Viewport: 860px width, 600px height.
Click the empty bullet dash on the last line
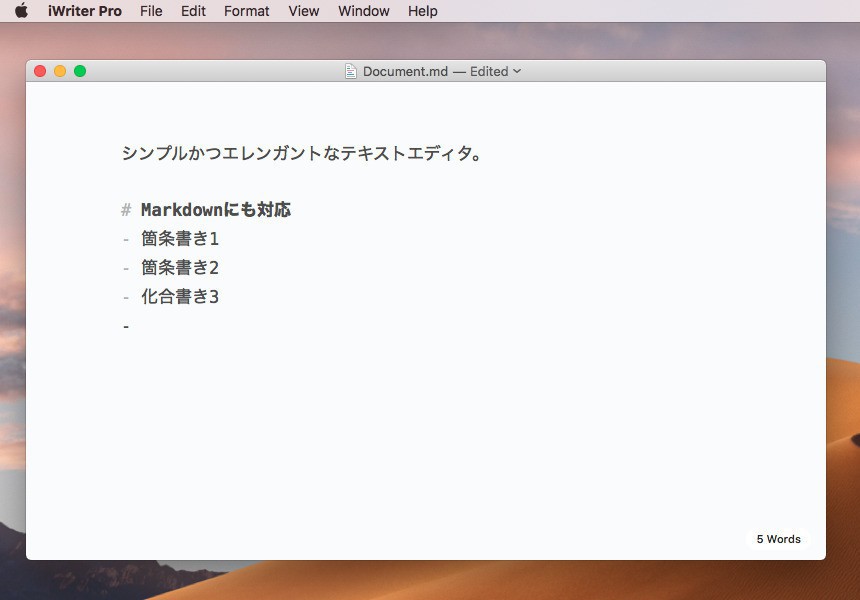(x=126, y=326)
